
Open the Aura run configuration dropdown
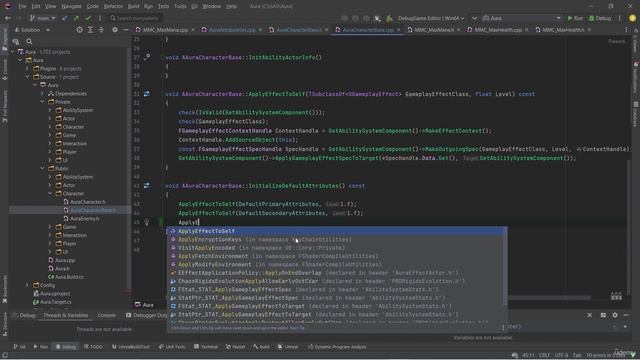521,18
